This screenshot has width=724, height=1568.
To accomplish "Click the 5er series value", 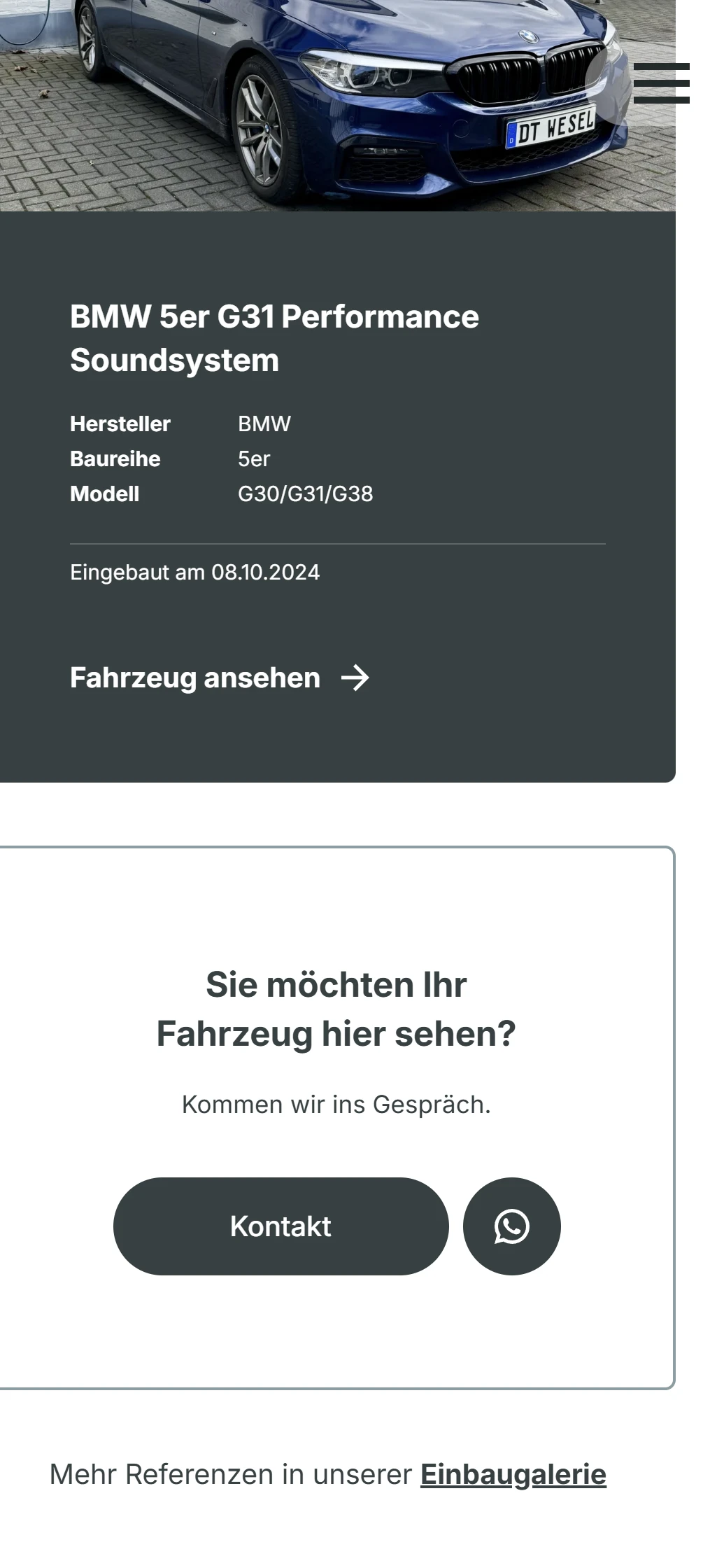I will 254,458.
